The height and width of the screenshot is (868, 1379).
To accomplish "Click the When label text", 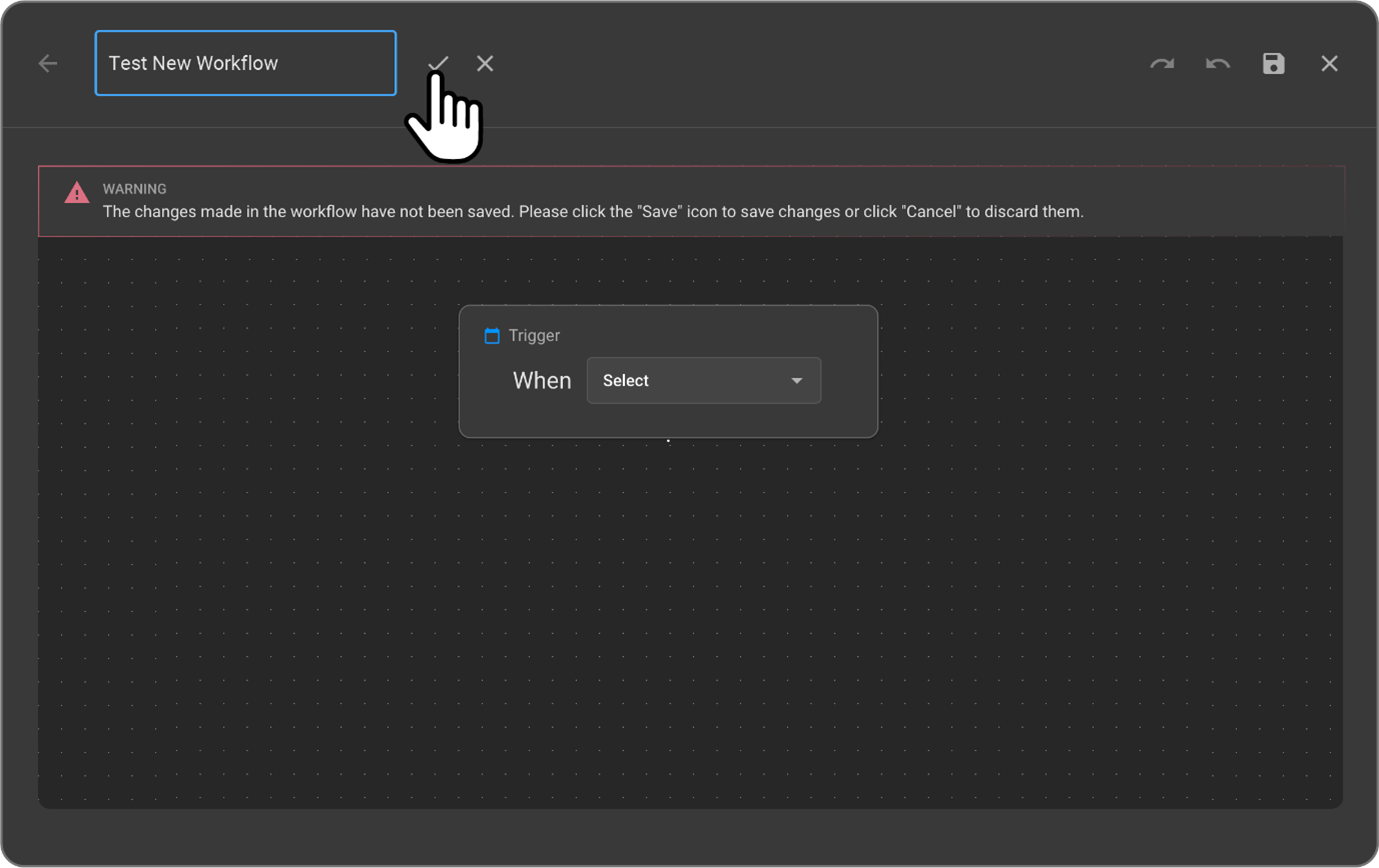I will (542, 381).
